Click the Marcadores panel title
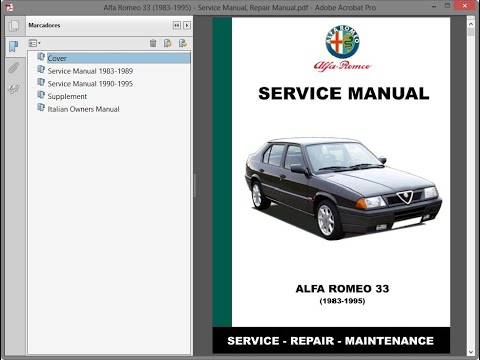480x360 pixels. point(44,25)
